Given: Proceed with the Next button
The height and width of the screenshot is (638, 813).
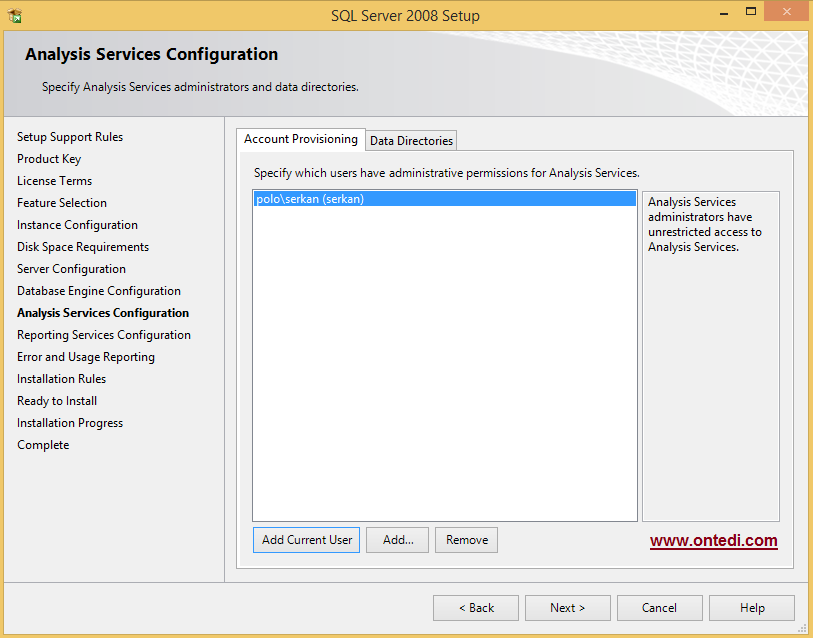Looking at the screenshot, I should click(568, 608).
